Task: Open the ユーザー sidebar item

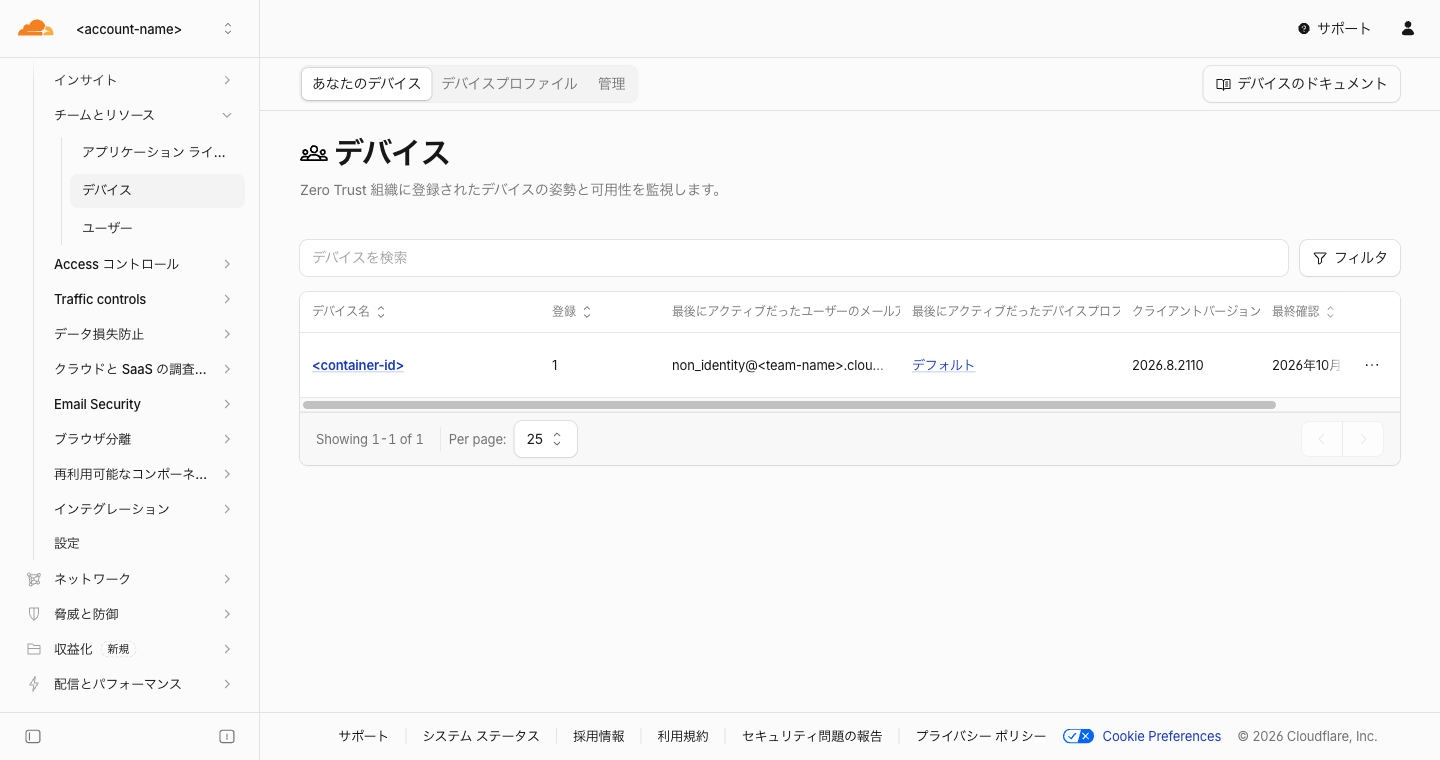Action: click(157, 228)
